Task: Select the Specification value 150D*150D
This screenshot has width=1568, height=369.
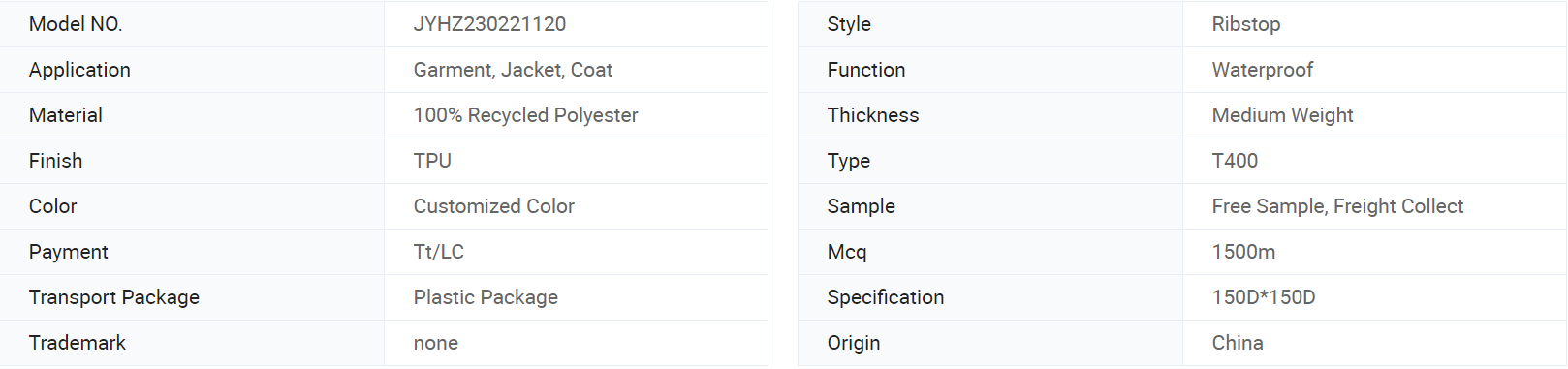Action: pyautogui.click(x=1264, y=297)
